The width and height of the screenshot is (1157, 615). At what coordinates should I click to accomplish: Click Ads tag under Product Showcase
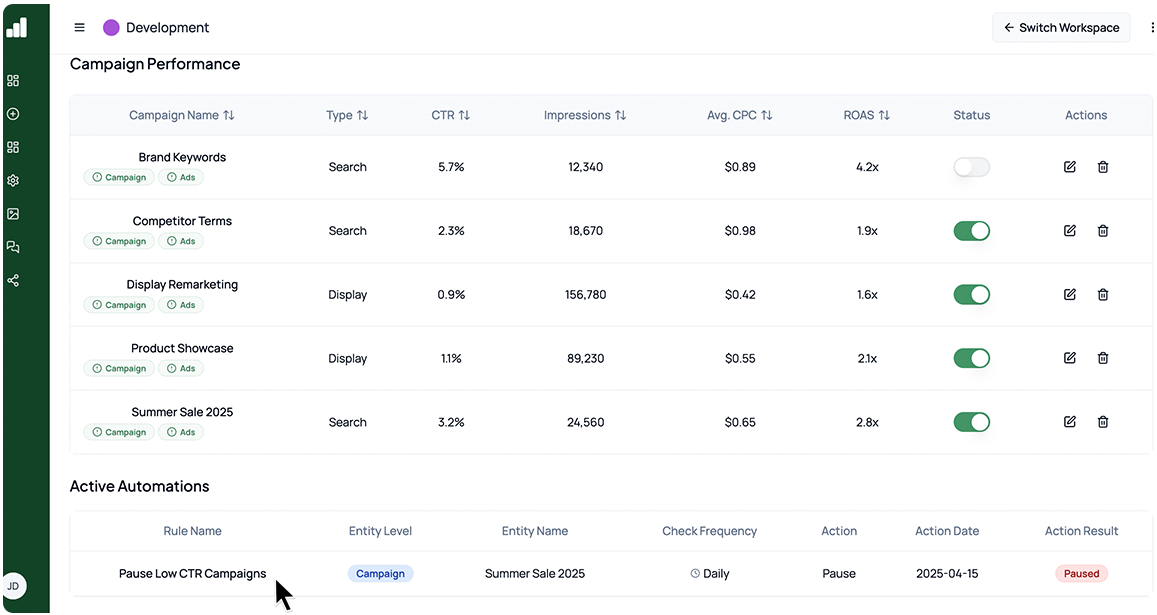[x=181, y=368]
